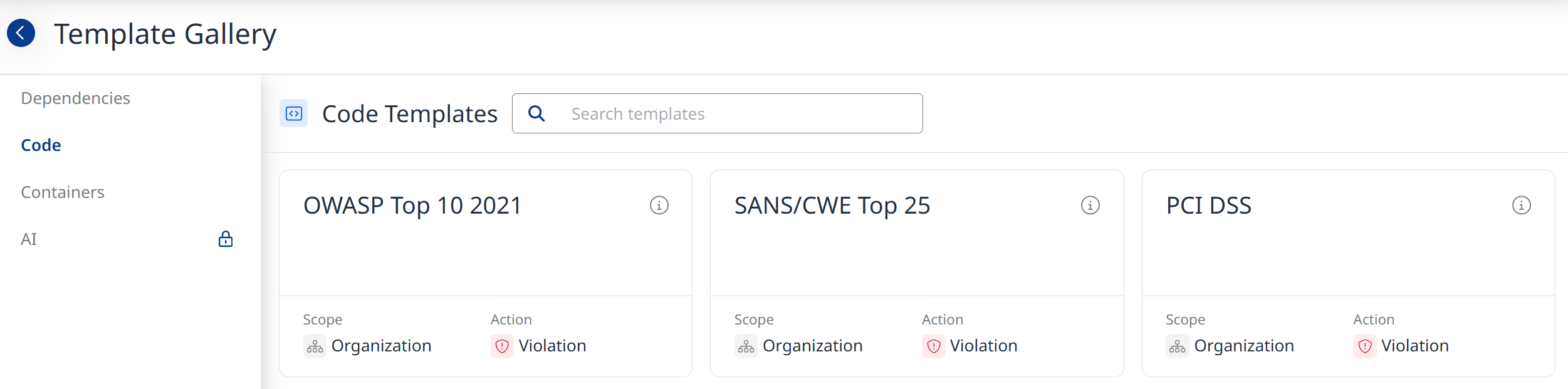Click the search magnifier icon
The image size is (1568, 389).
point(536,113)
